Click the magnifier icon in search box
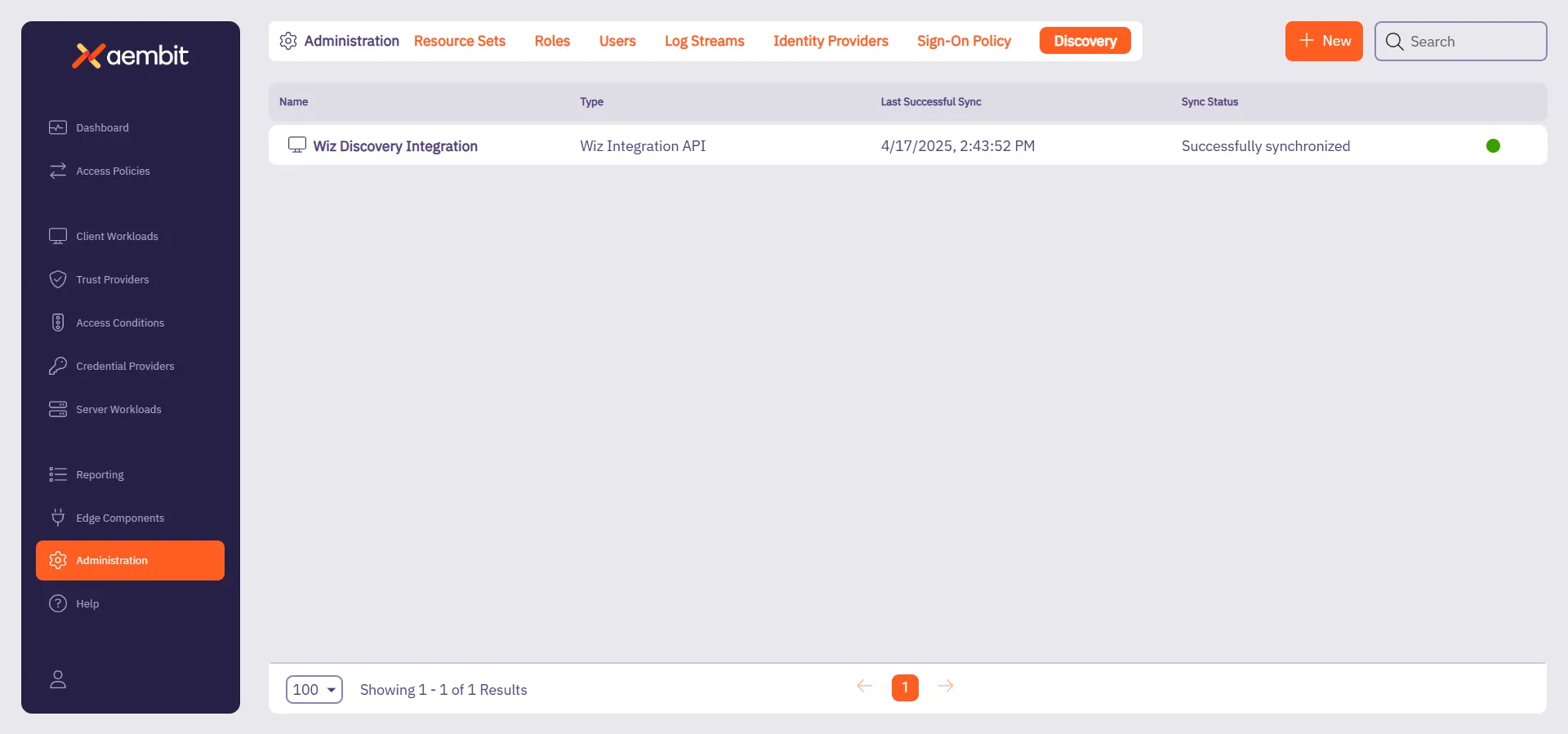This screenshot has width=1568, height=734. [x=1395, y=42]
